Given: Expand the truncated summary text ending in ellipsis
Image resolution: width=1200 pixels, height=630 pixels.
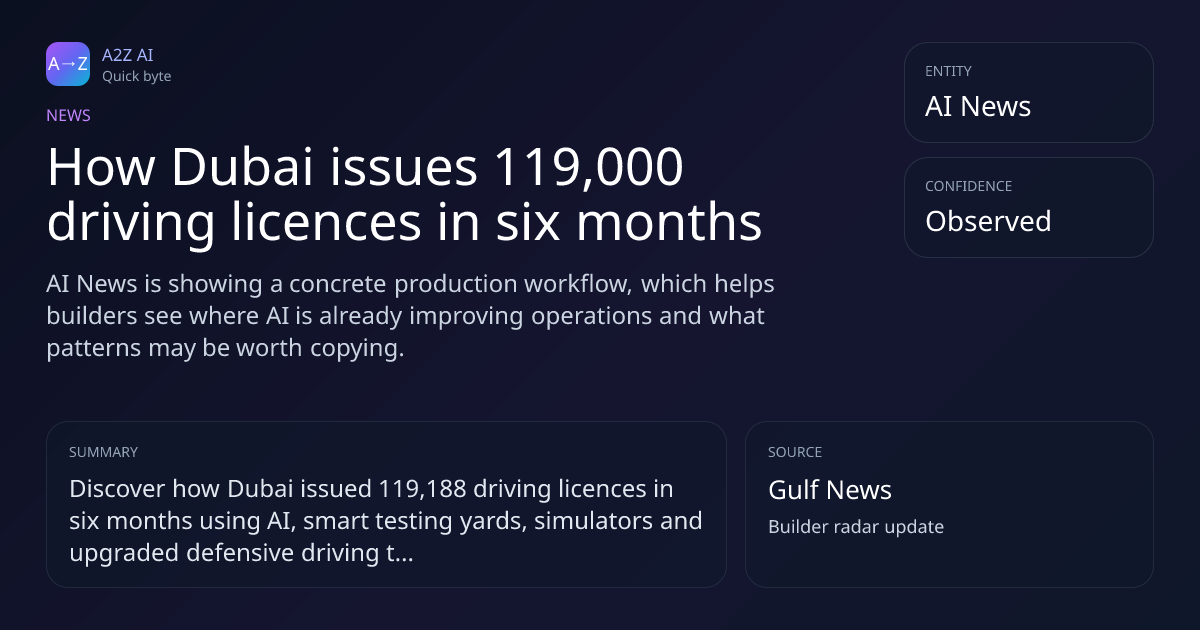Looking at the screenshot, I should [x=386, y=521].
